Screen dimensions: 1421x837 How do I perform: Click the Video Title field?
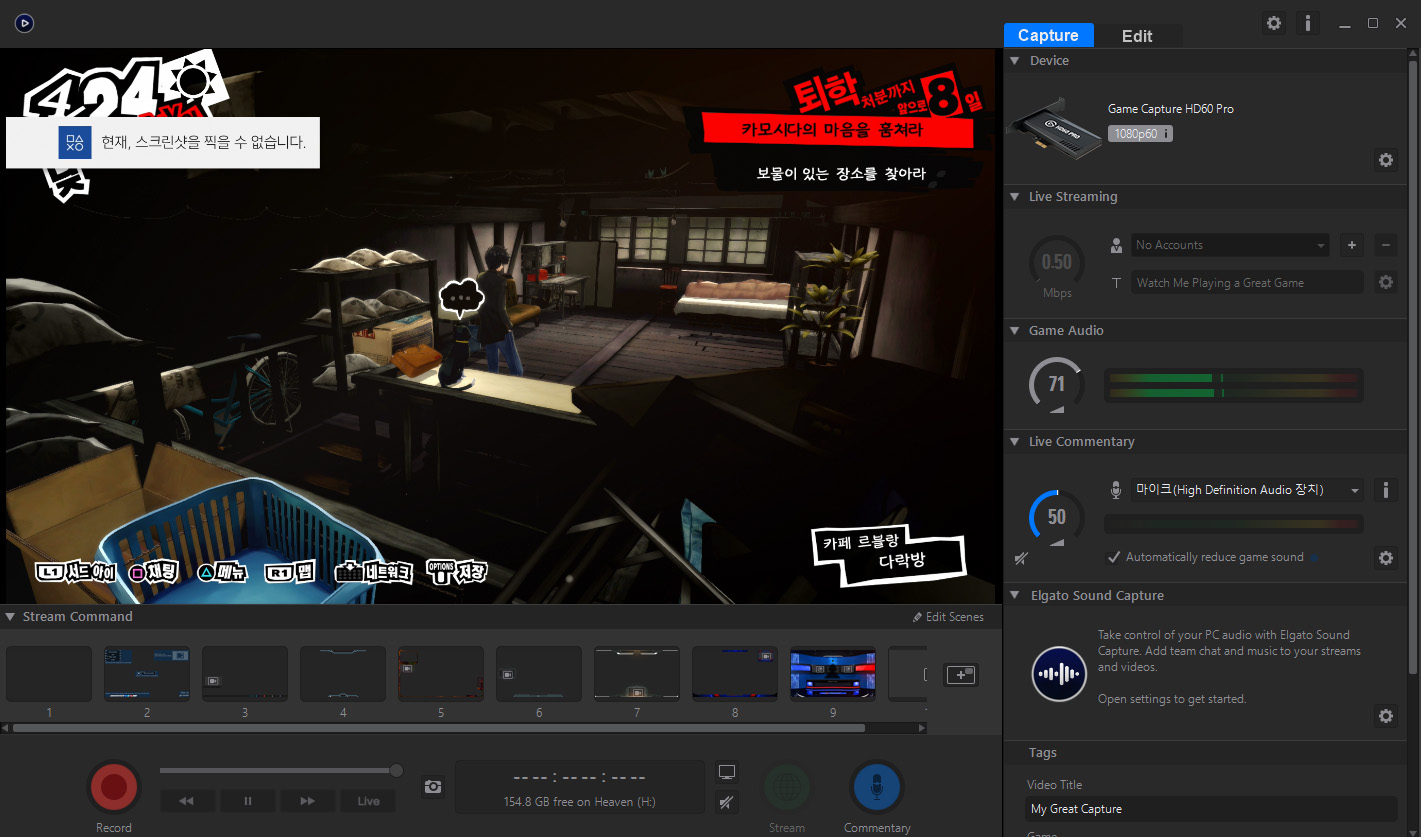point(1212,809)
